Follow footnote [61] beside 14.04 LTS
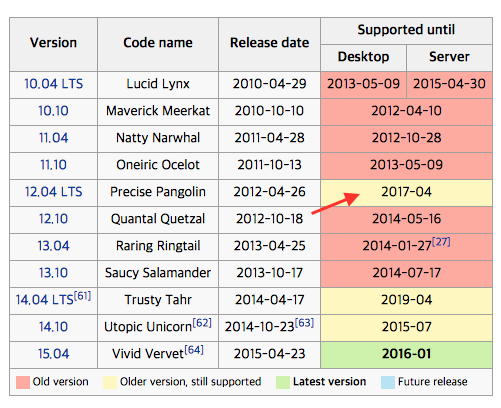The width and height of the screenshot is (501, 408). point(82,296)
